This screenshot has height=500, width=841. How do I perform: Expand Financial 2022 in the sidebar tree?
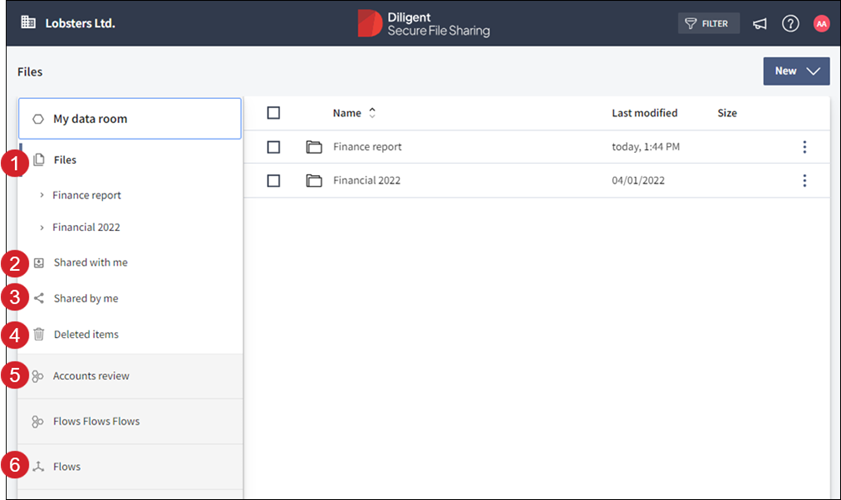(x=42, y=228)
